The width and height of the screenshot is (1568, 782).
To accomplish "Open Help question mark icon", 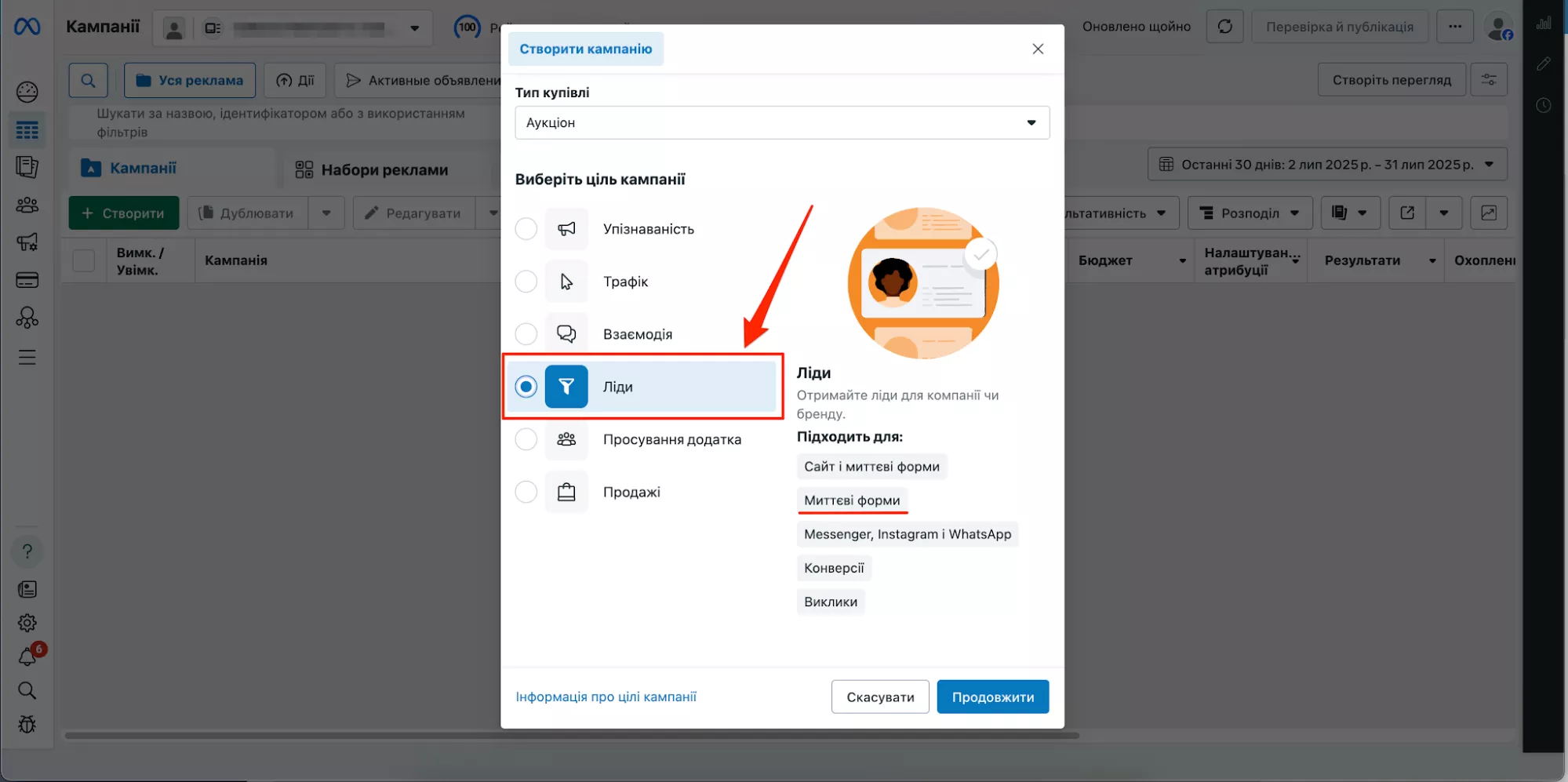I will (x=27, y=551).
